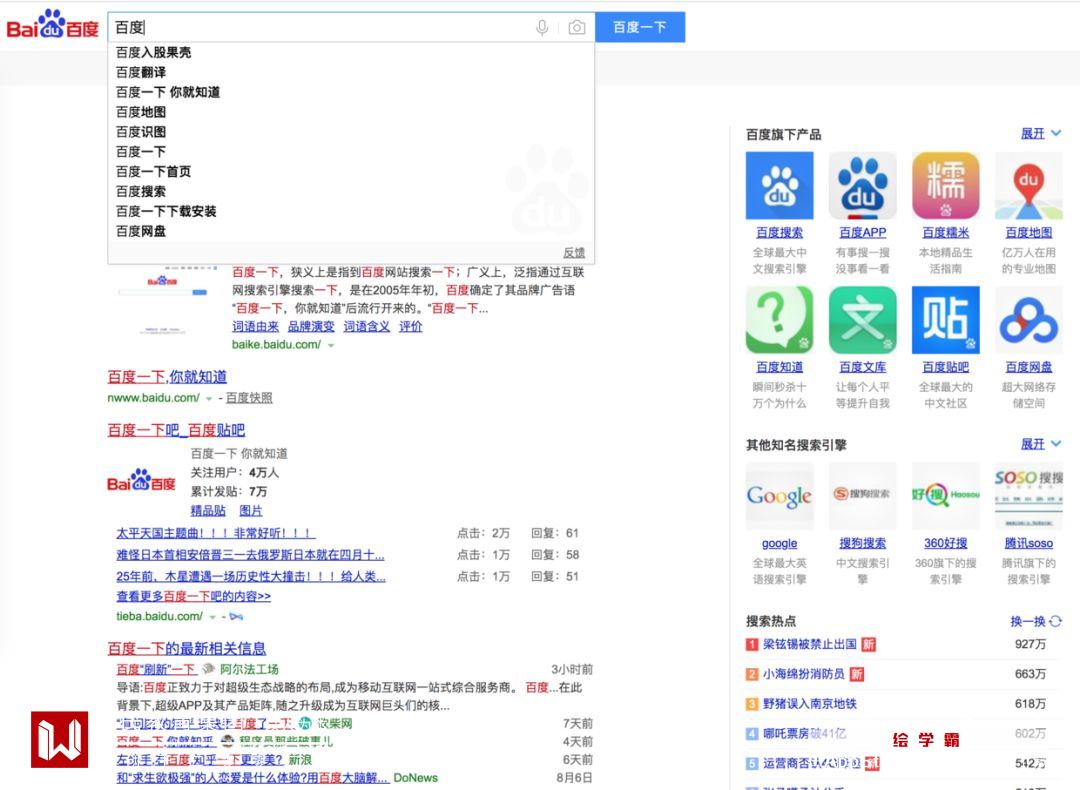Click 反馈 feedback link in suggestions
The height and width of the screenshot is (790, 1080).
point(574,253)
